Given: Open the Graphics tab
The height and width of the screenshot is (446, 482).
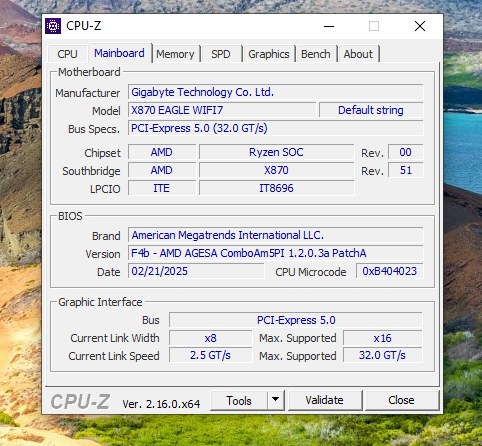Looking at the screenshot, I should (269, 54).
